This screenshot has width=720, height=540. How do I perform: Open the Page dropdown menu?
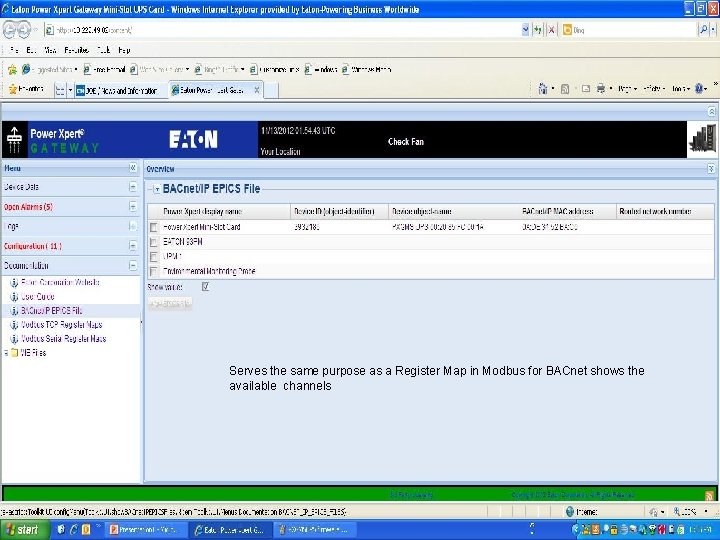(x=627, y=89)
